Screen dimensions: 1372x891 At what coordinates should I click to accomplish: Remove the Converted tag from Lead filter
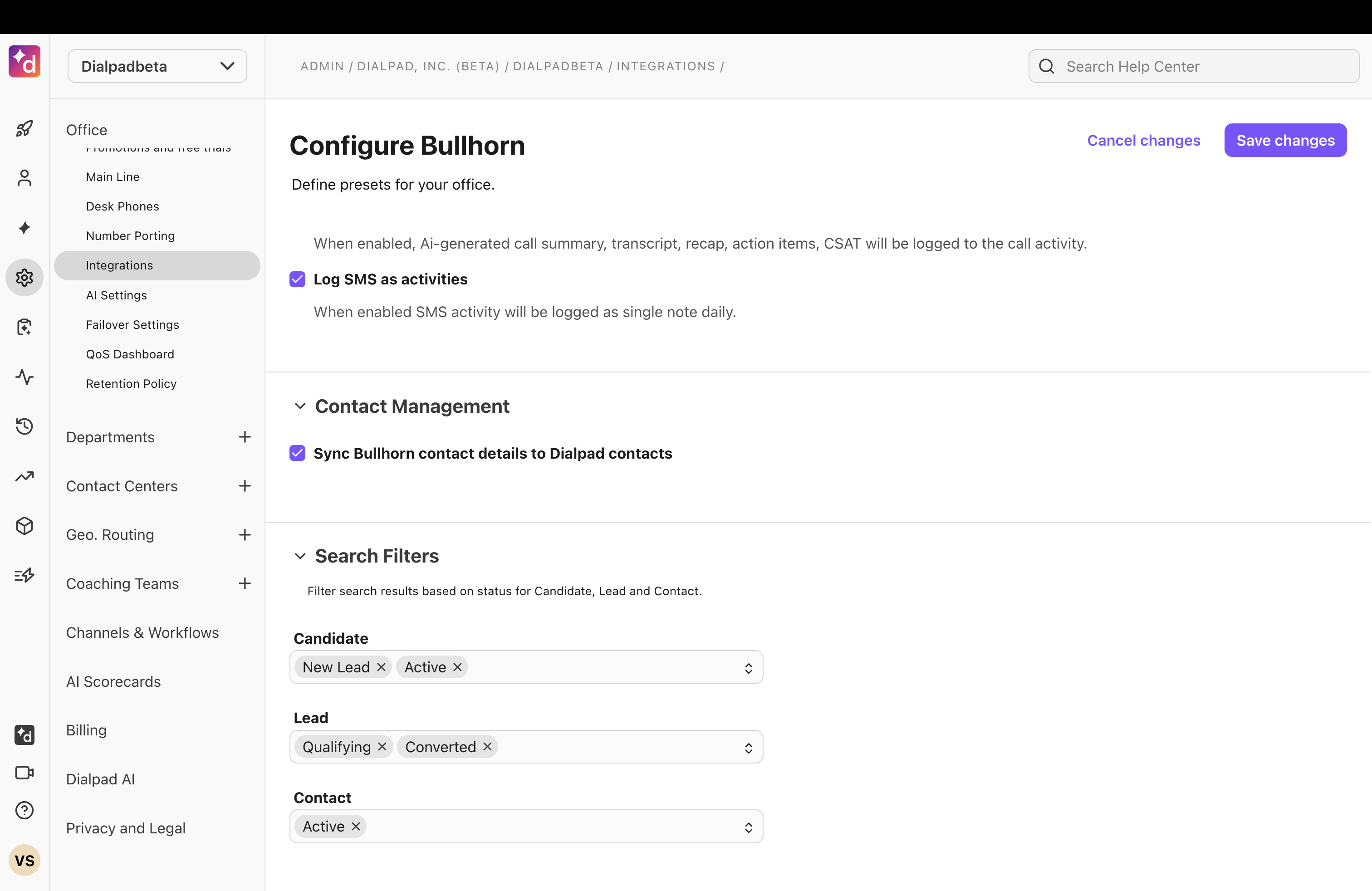pos(487,746)
